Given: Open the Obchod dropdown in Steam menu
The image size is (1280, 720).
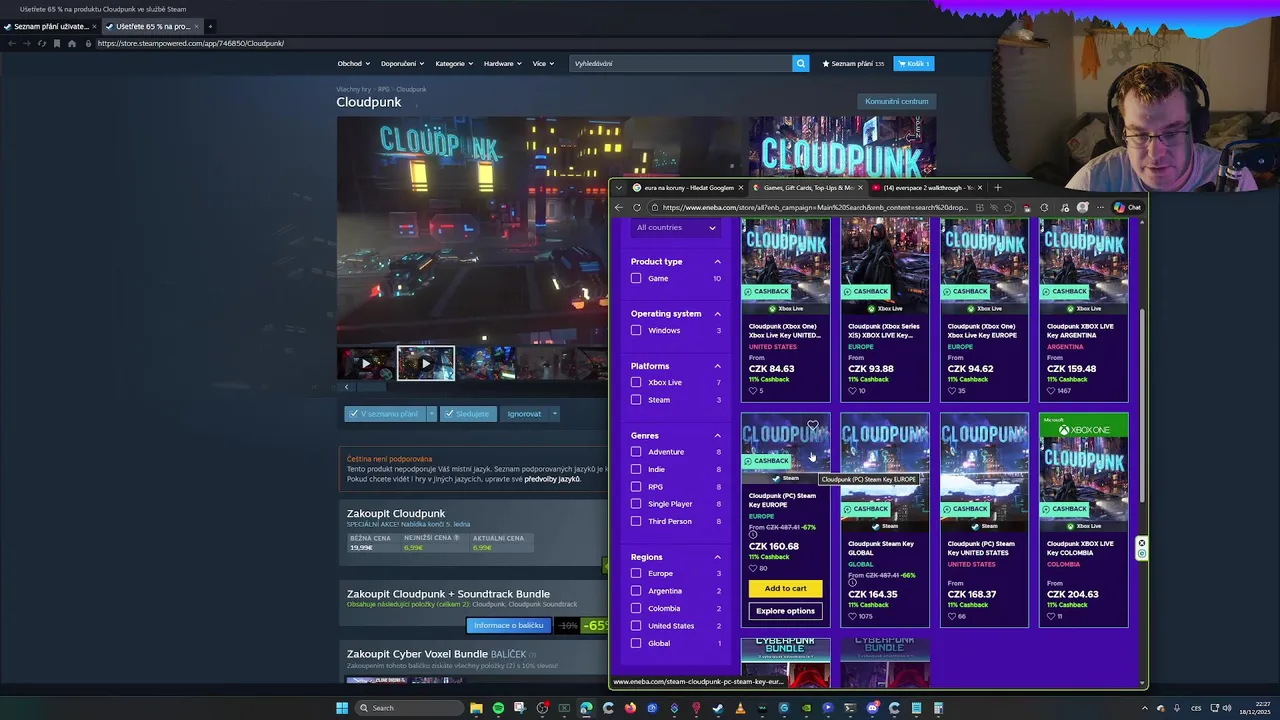Looking at the screenshot, I should [x=353, y=63].
